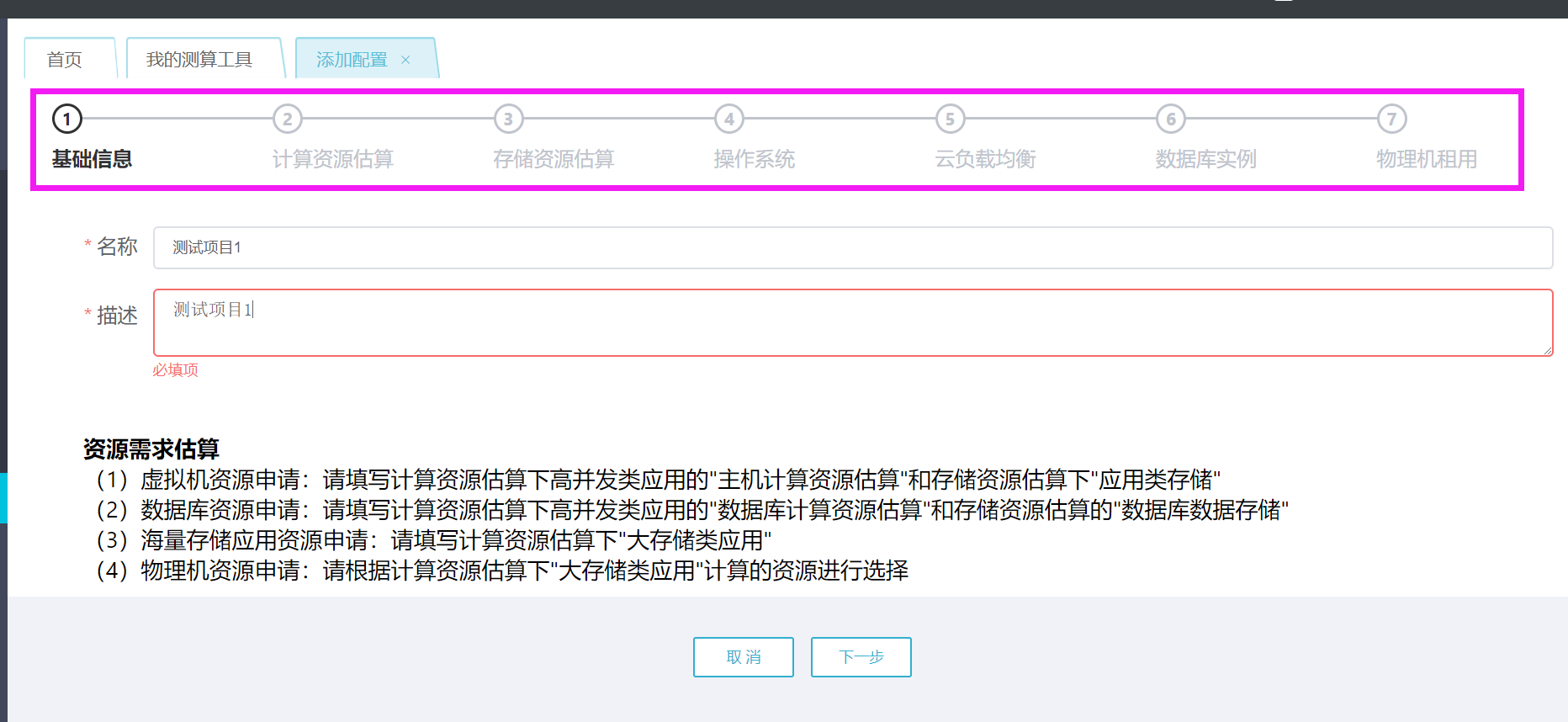Click step 4 numbered circle
The image size is (1568, 722).
(729, 119)
